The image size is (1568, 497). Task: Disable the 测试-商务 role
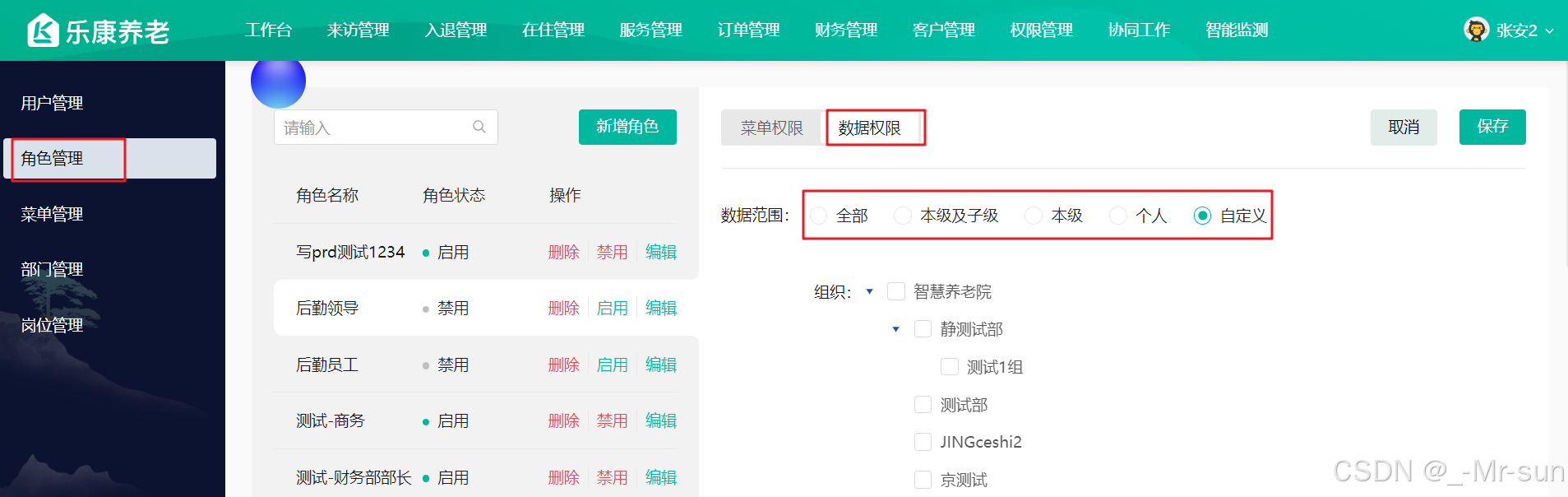(613, 420)
